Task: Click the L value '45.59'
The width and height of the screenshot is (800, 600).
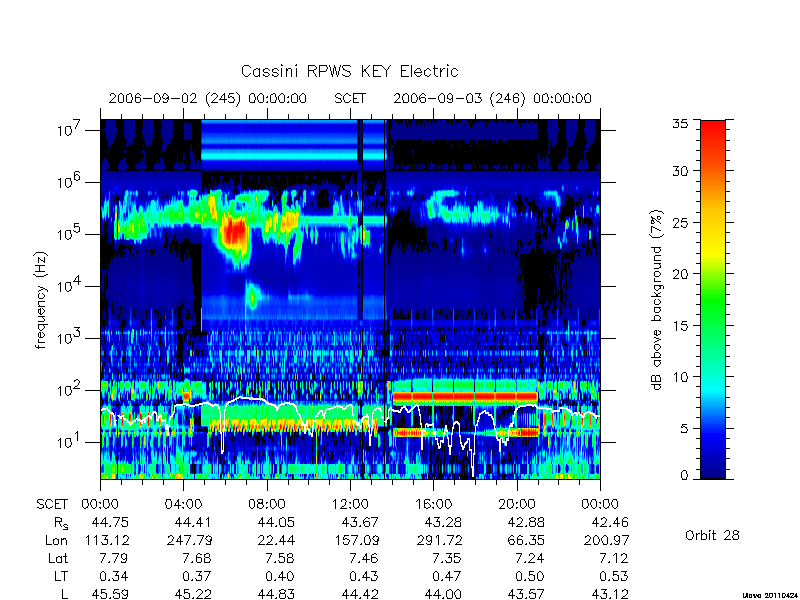Action: click(x=110, y=594)
